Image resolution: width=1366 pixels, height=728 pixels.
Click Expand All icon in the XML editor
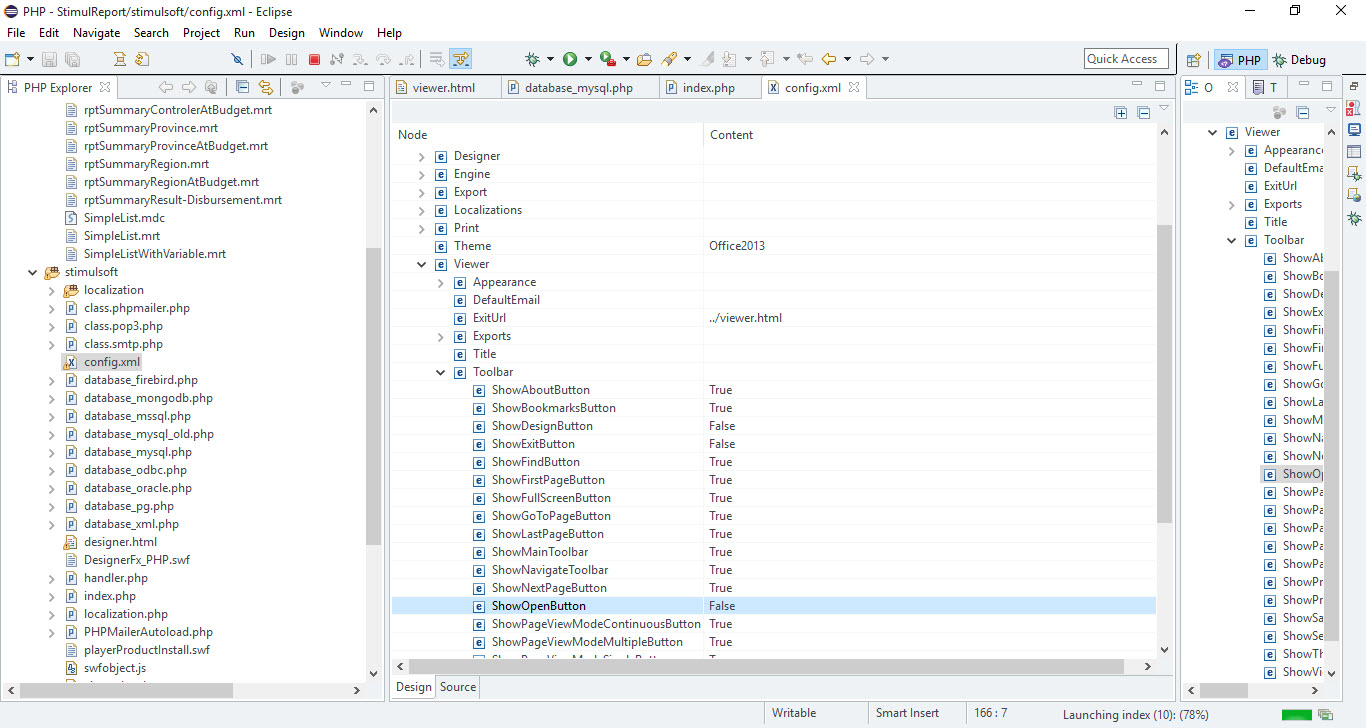[x=1121, y=113]
